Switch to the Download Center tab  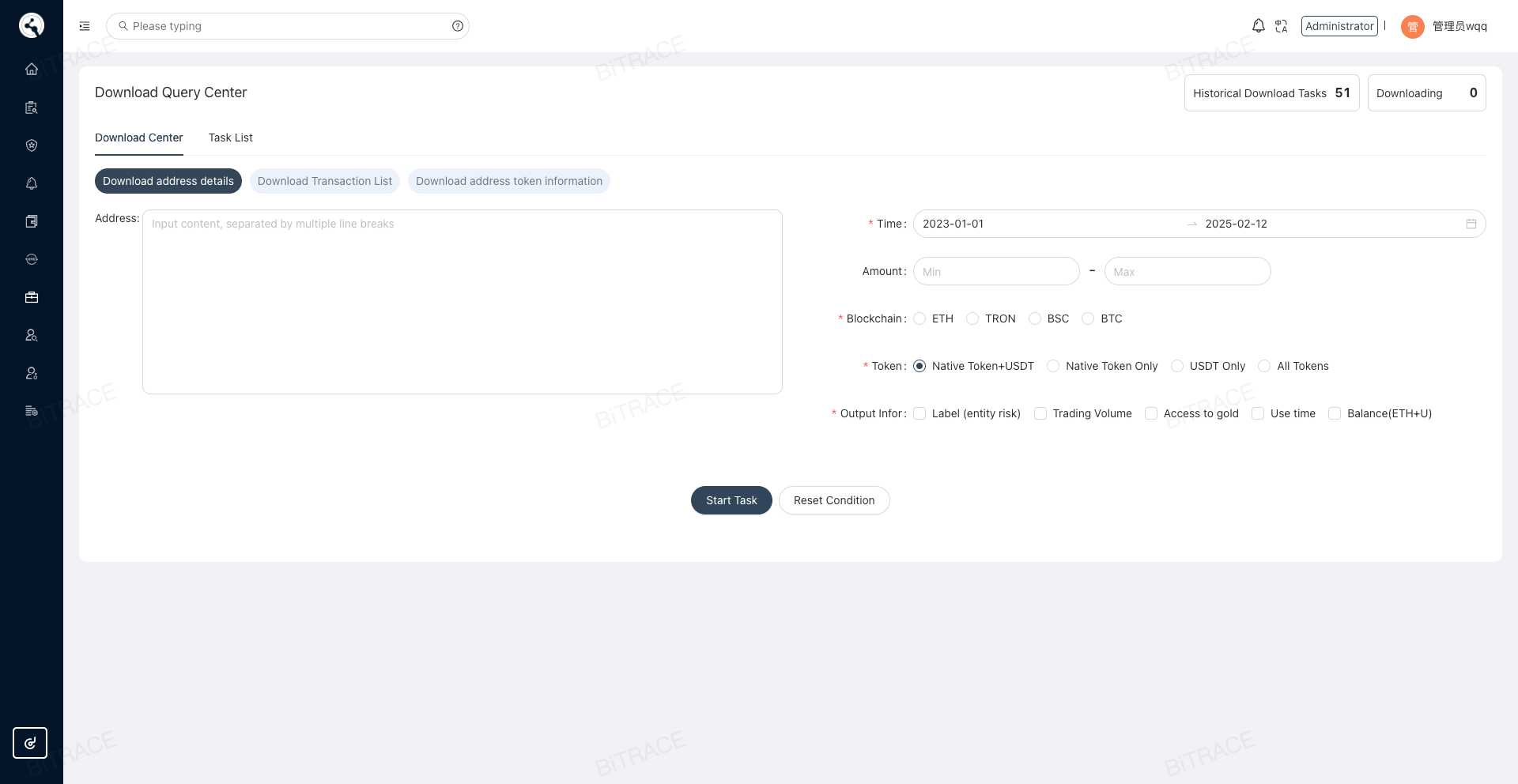coord(139,138)
